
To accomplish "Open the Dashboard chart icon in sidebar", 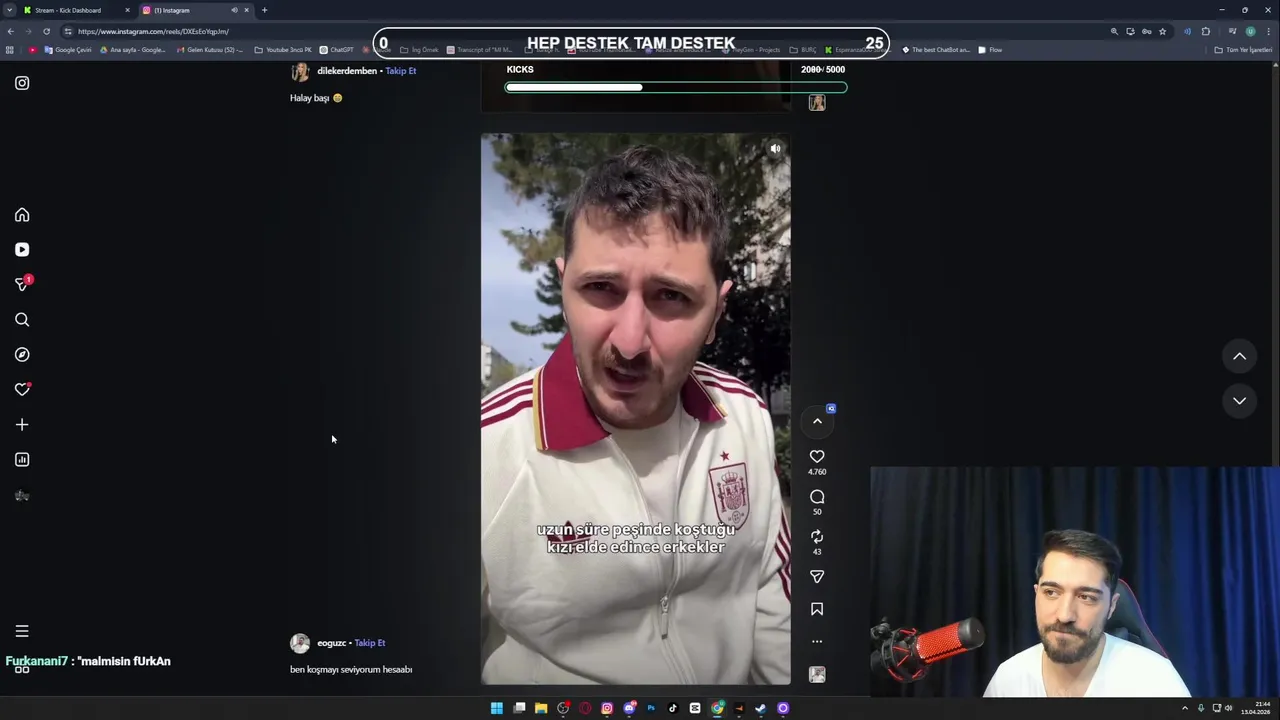I will click(22, 460).
